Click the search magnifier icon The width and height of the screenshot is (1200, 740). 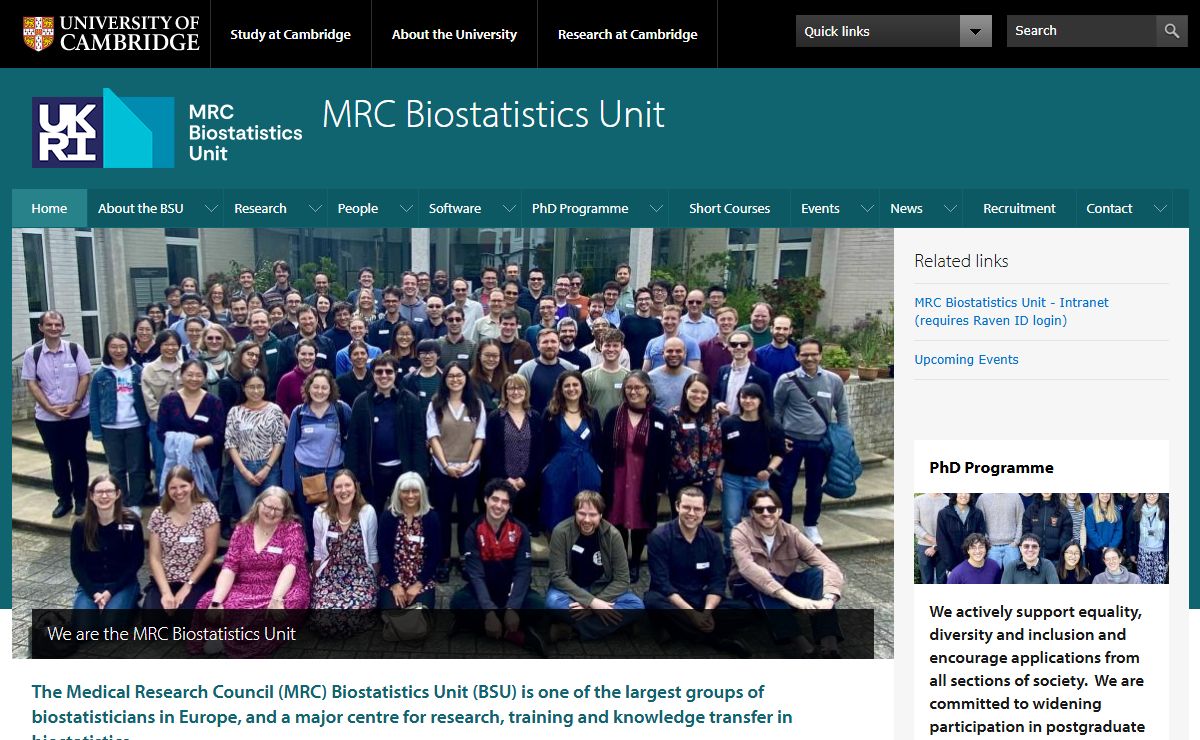[1172, 31]
